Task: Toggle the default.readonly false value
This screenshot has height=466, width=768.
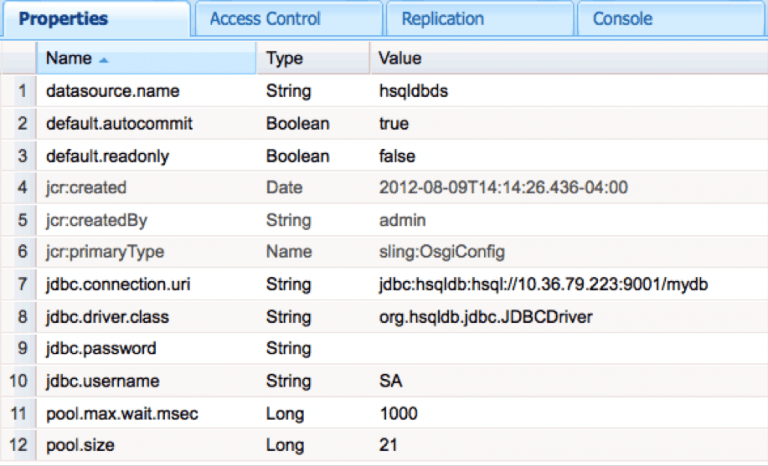Action: click(397, 156)
